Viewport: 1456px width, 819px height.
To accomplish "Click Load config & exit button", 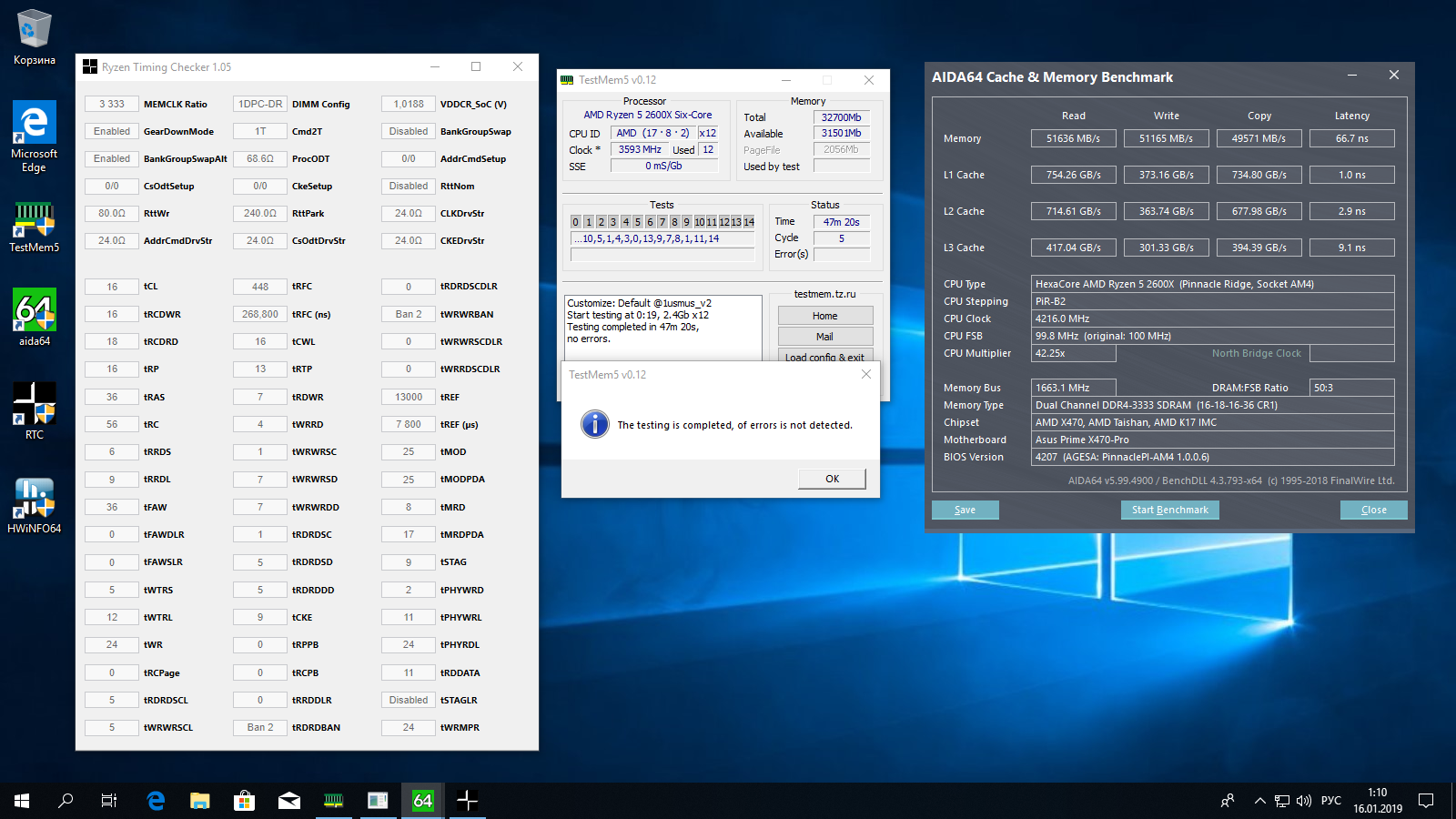I will click(x=824, y=356).
